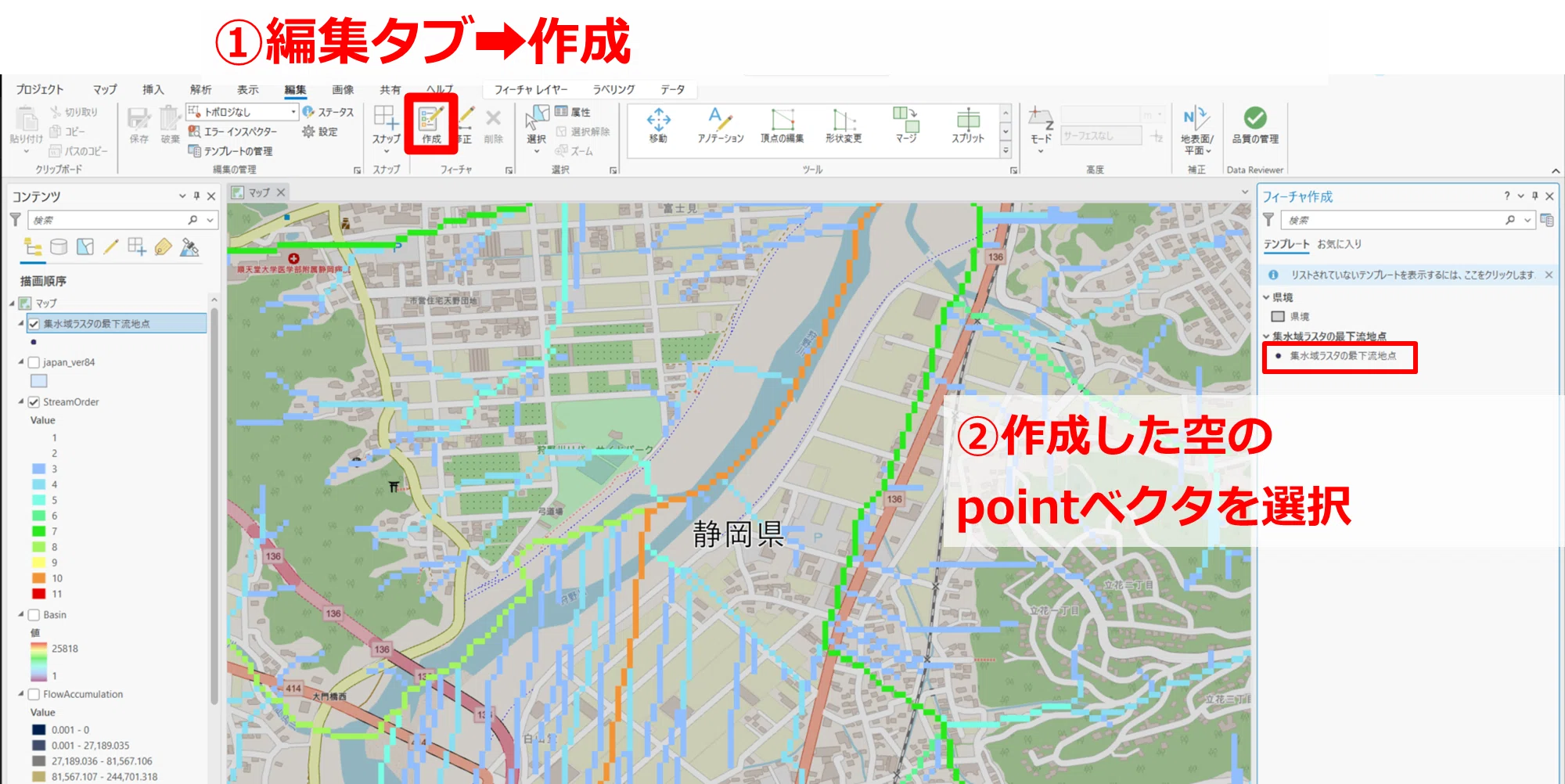This screenshot has height=784, width=1565.
Task: Open the 属性 (Attributes) pane button
Action: [573, 113]
